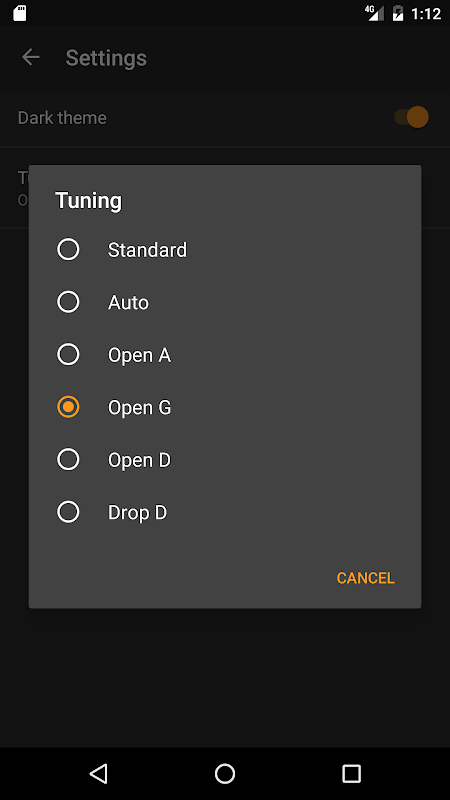The height and width of the screenshot is (800, 450).
Task: Toggle the Dark theme switch
Action: [x=411, y=117]
